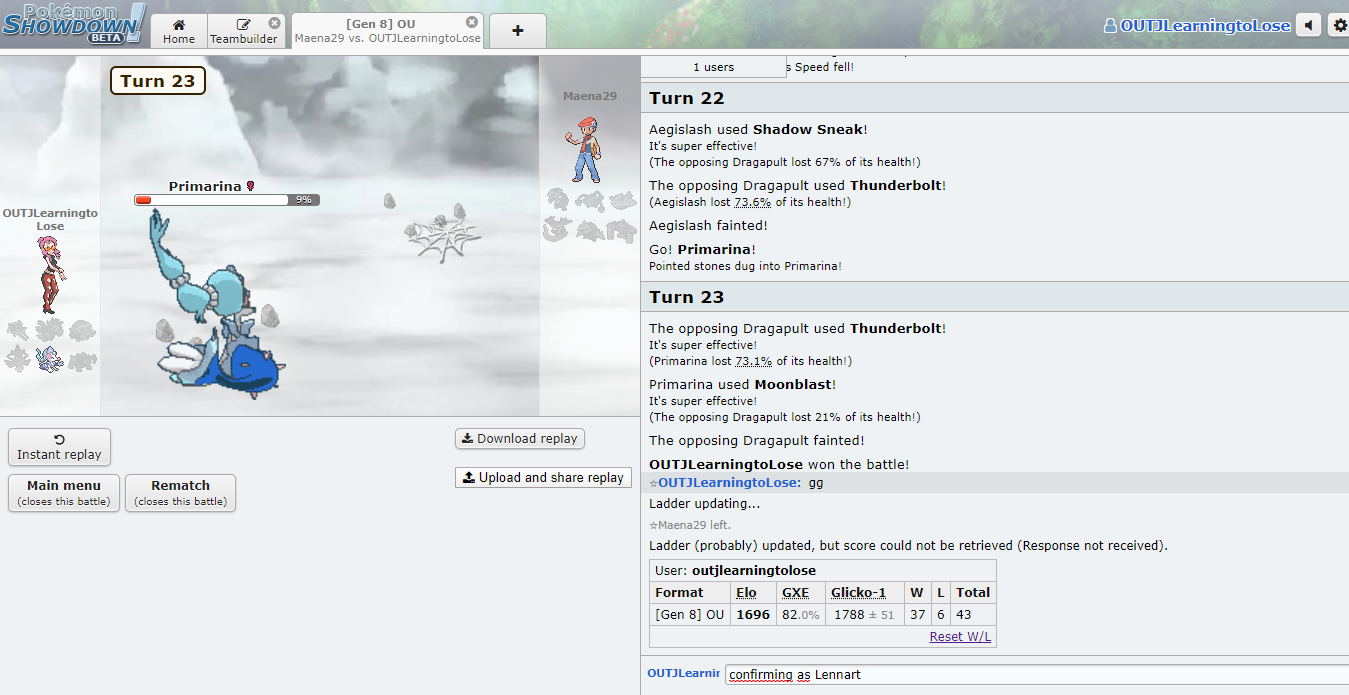Click the wins count 37
The image size is (1349, 695).
917,615
